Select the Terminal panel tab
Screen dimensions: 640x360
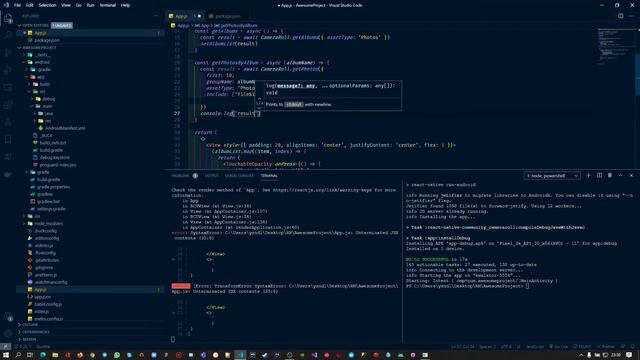(269, 176)
